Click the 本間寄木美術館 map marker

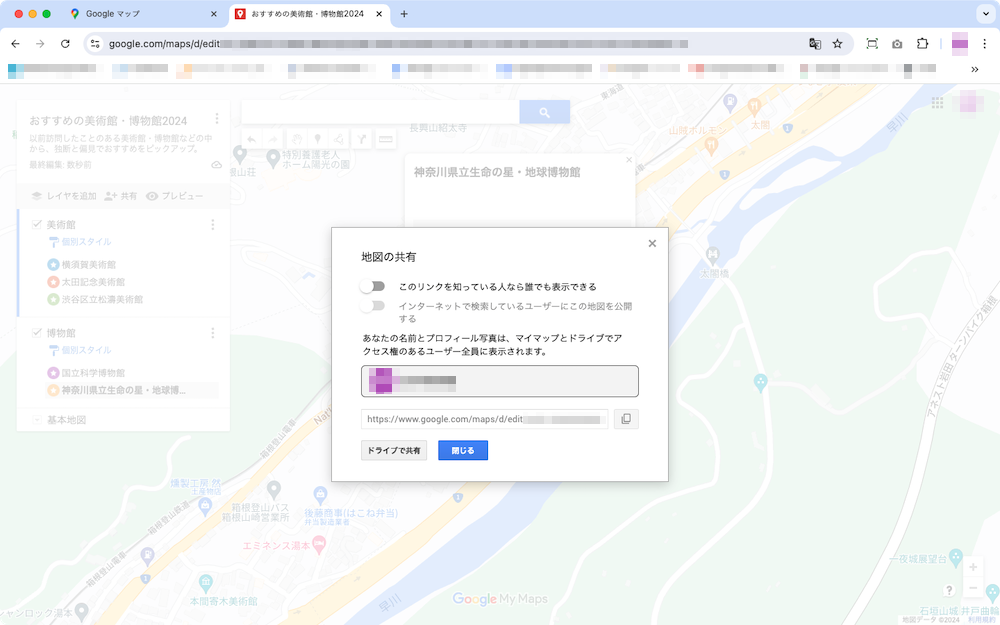[205, 582]
